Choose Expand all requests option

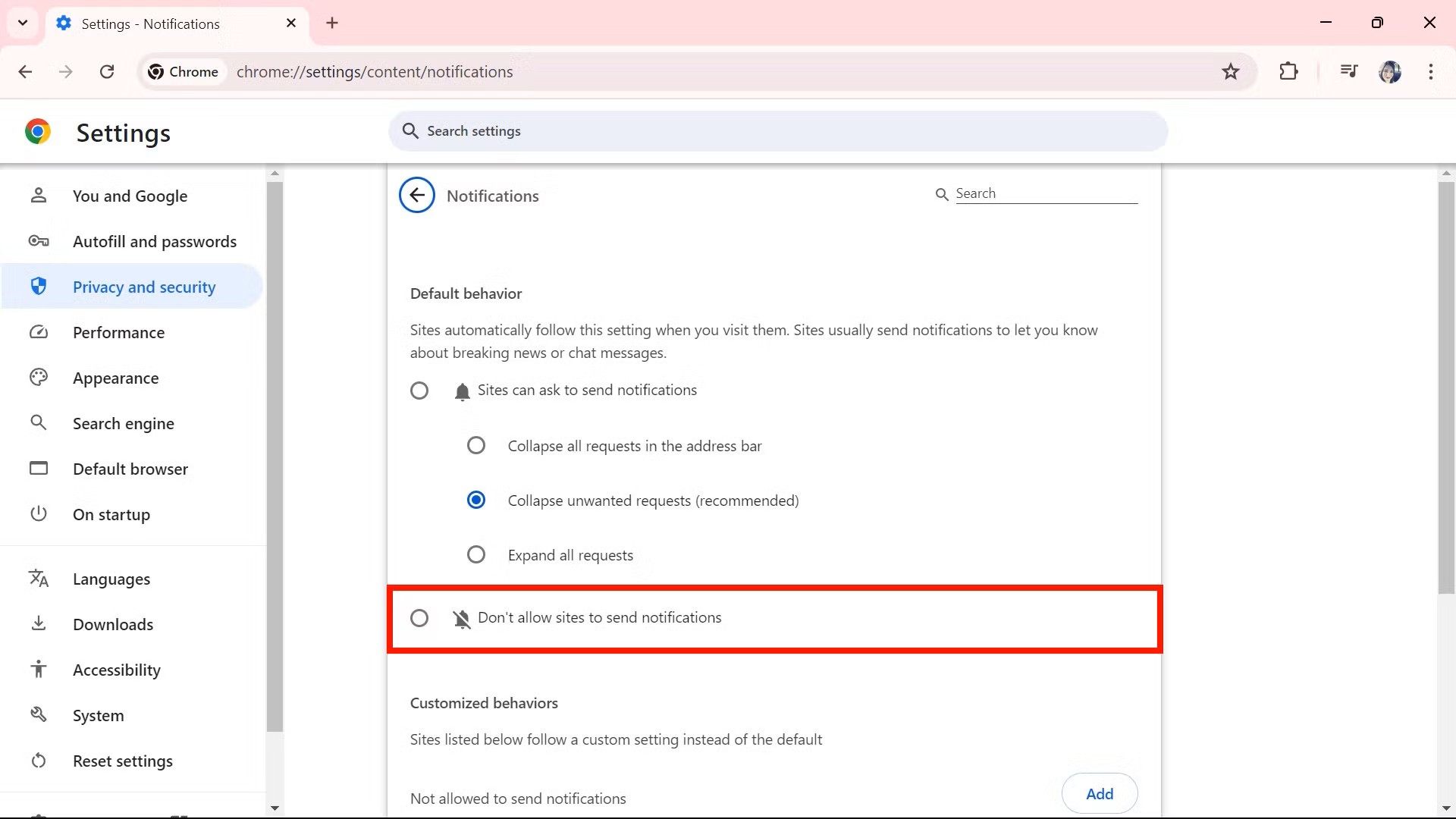point(476,555)
